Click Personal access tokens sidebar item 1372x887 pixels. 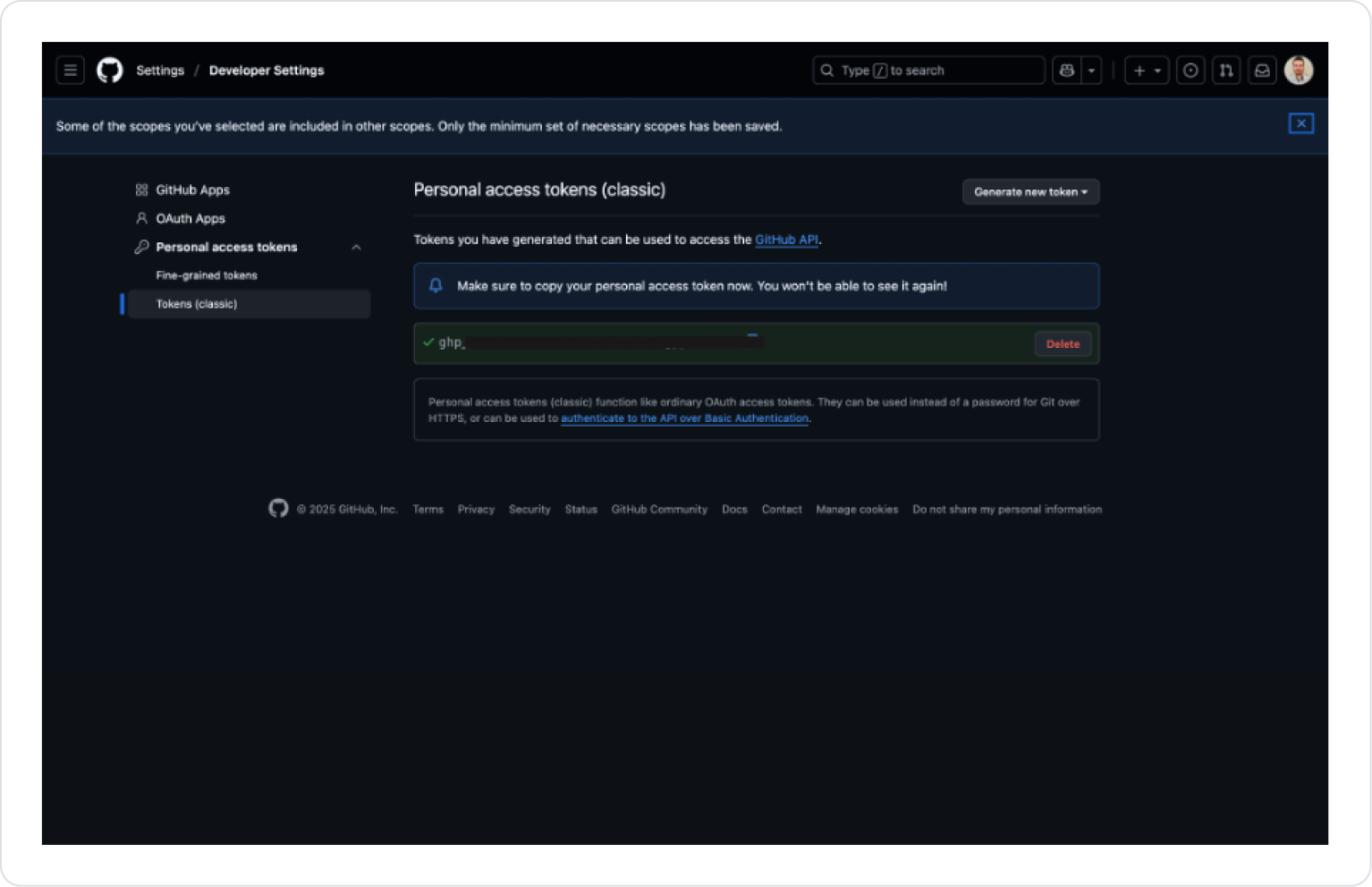[x=226, y=247]
